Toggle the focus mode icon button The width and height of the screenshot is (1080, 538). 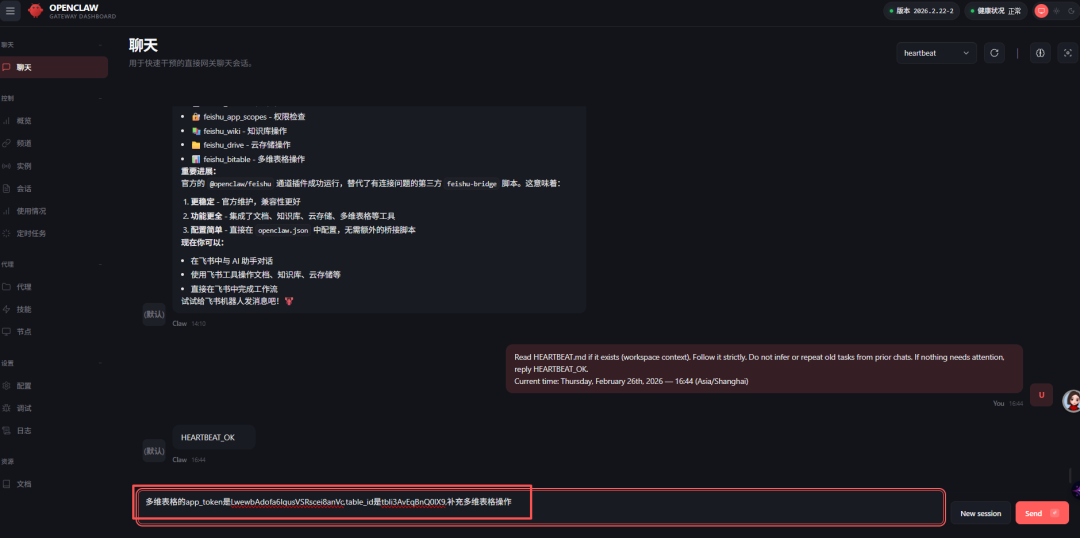coord(1068,52)
